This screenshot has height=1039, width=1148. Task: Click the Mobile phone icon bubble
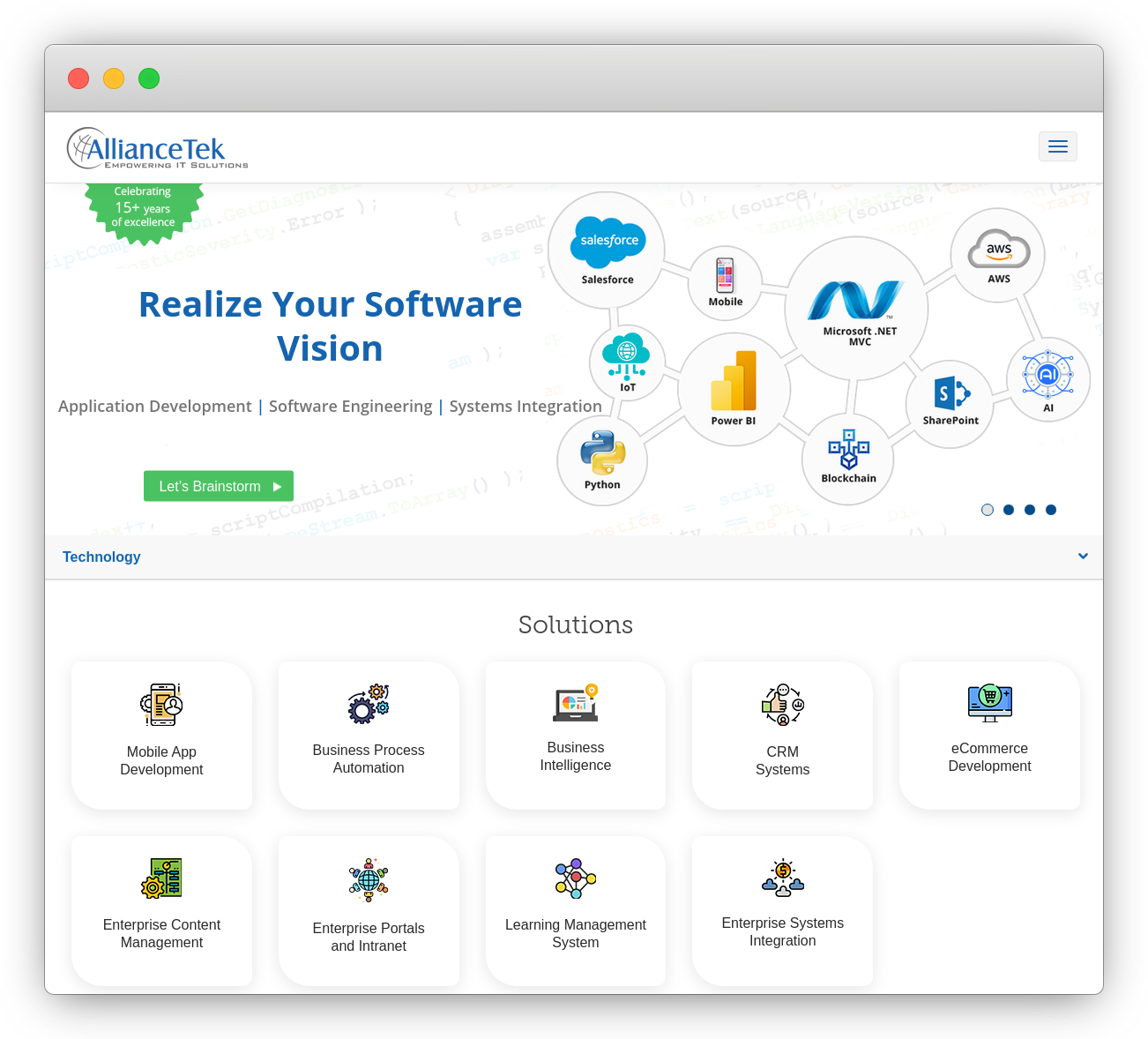(726, 282)
